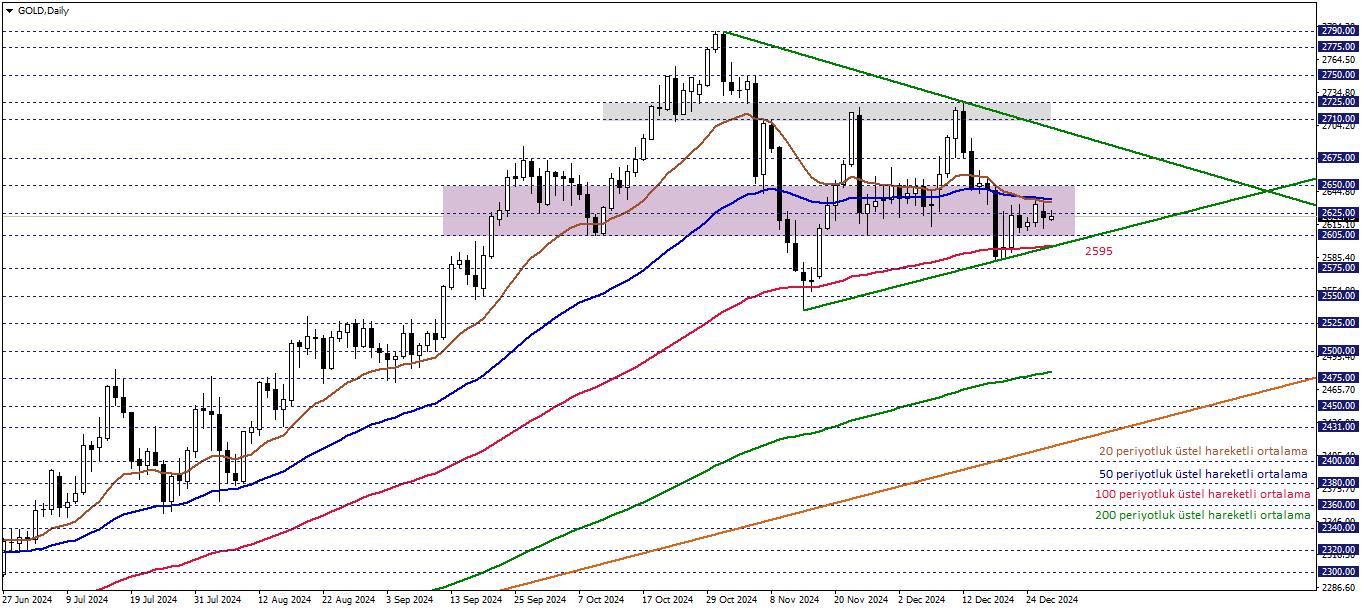Select the 2750.00 price level label
This screenshot has height=611, width=1362.
tap(1338, 74)
